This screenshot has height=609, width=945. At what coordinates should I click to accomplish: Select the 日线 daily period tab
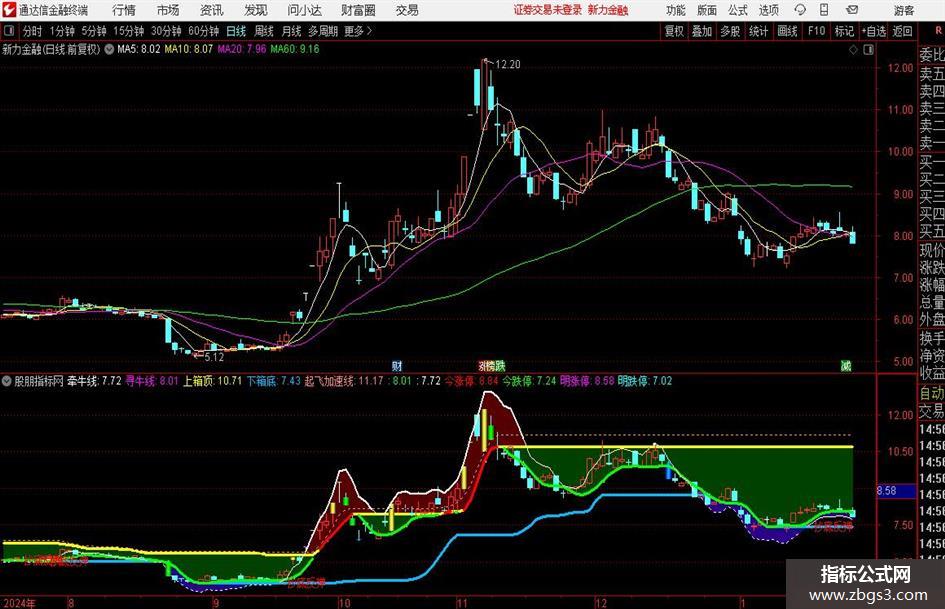click(236, 31)
